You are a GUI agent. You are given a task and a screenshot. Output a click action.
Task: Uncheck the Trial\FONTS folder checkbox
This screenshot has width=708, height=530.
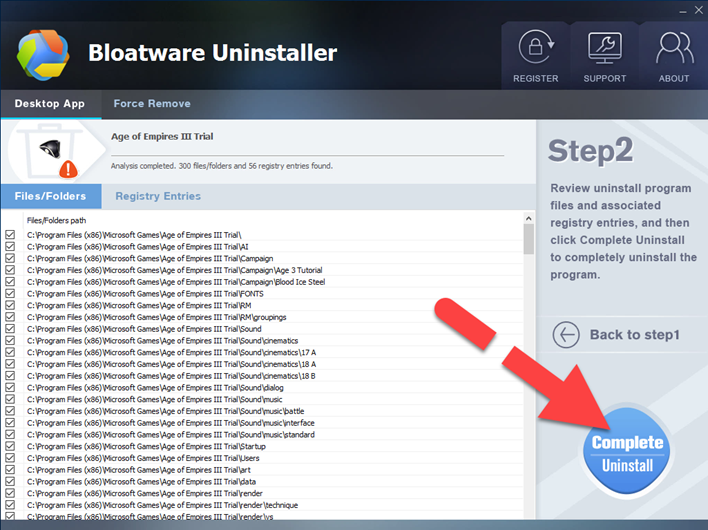10,293
